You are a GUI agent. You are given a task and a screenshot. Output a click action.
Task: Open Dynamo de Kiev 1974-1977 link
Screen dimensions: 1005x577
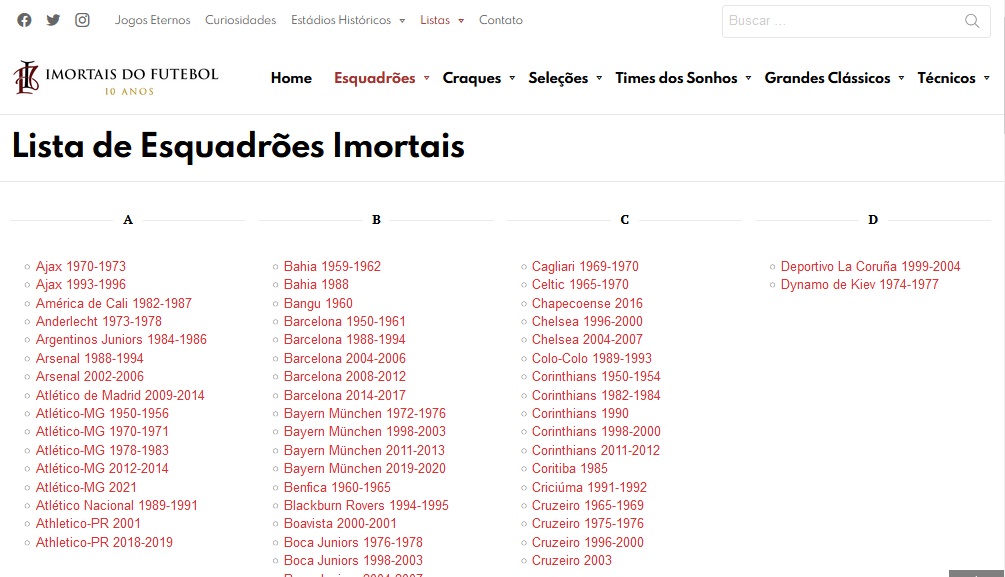tap(860, 284)
